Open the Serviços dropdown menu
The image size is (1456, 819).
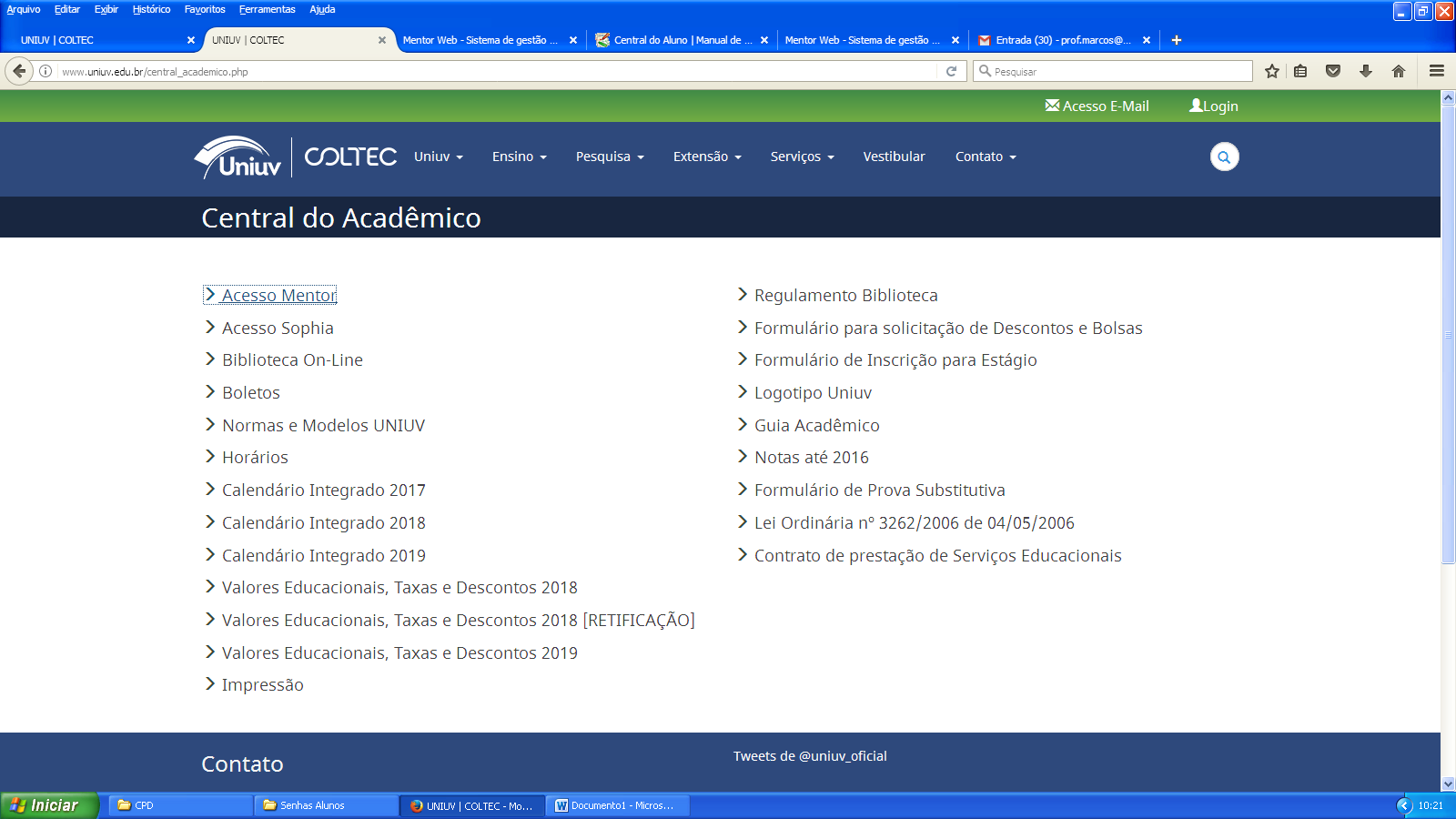click(801, 157)
